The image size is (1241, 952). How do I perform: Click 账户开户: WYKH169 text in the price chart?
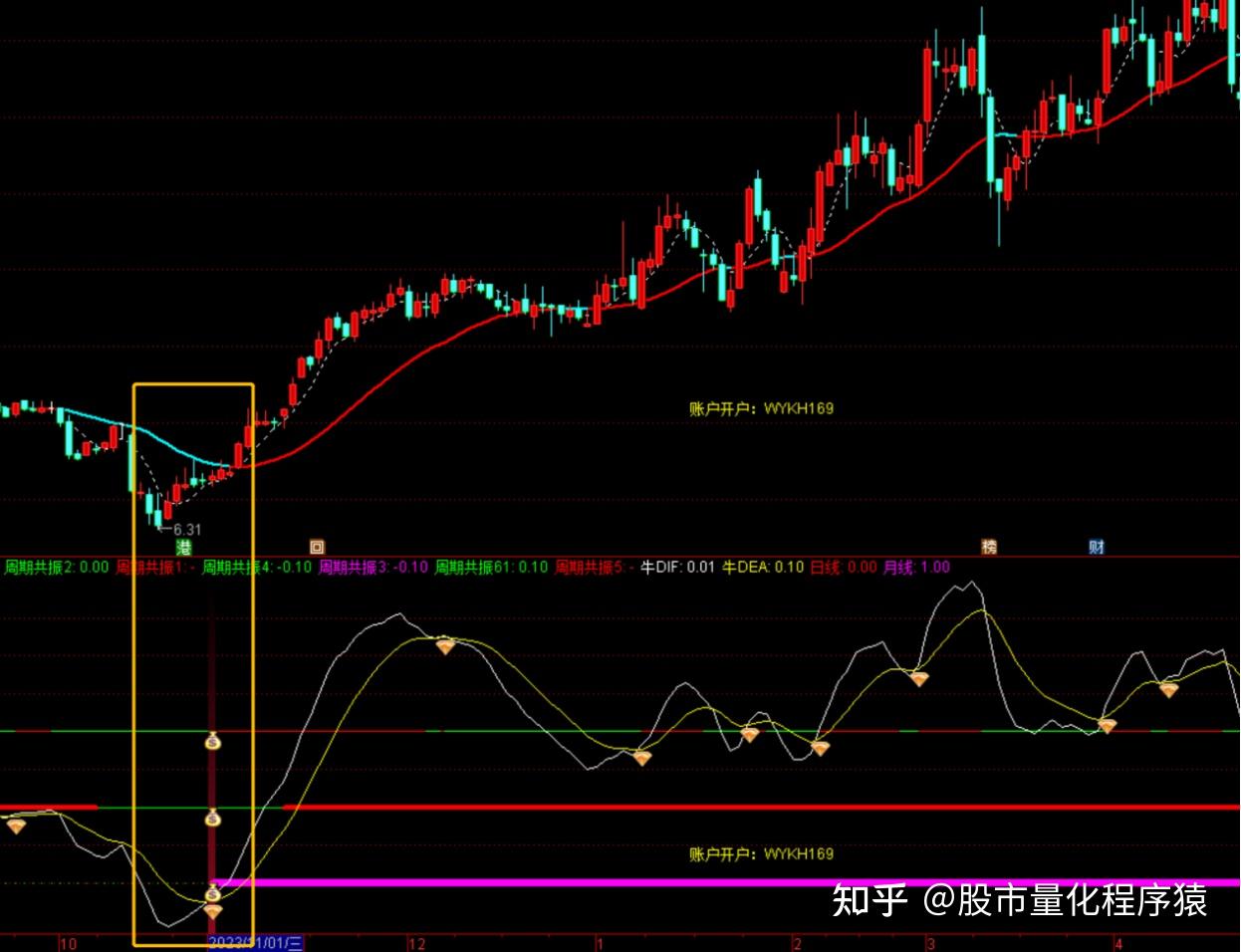762,408
